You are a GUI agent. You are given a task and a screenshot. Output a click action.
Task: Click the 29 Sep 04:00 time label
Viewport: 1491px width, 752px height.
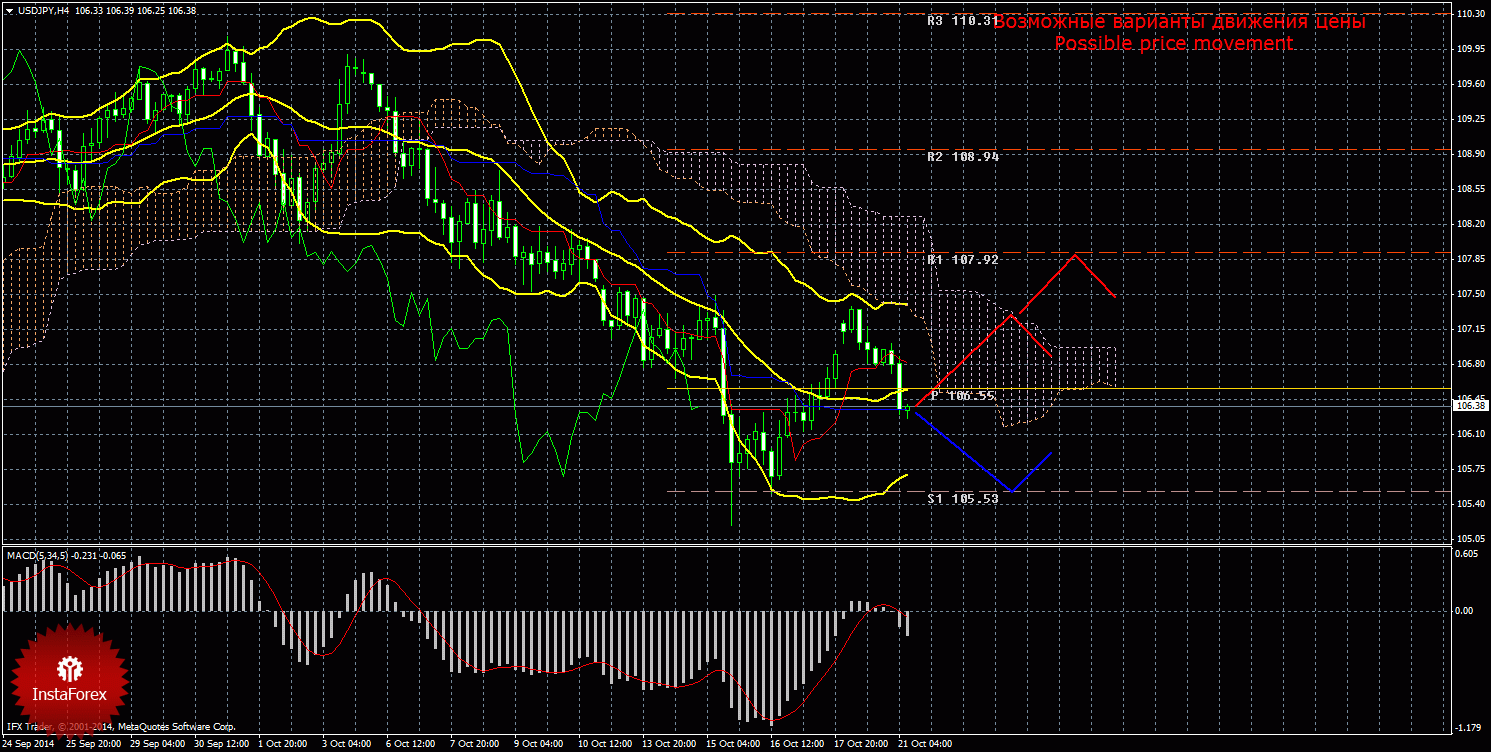tap(158, 744)
